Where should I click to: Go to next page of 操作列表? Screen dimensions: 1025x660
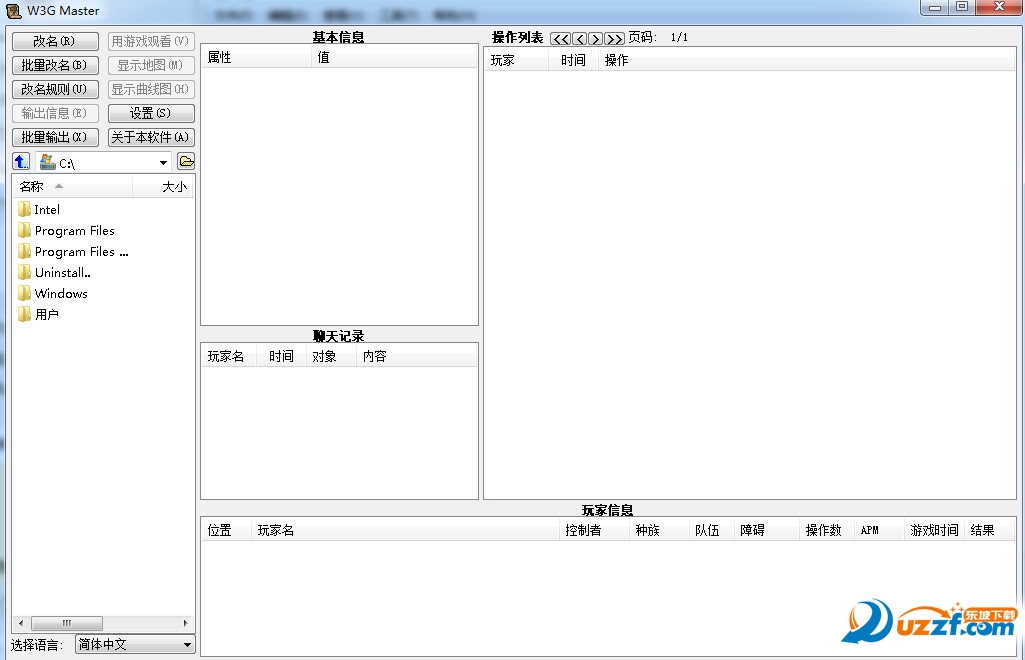click(x=596, y=39)
